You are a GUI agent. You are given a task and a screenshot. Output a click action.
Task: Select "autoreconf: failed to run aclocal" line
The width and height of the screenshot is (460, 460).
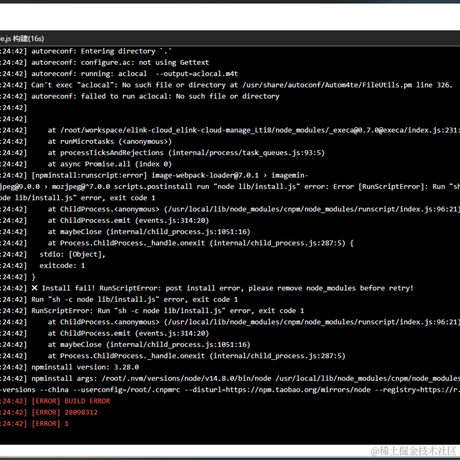coord(140,97)
